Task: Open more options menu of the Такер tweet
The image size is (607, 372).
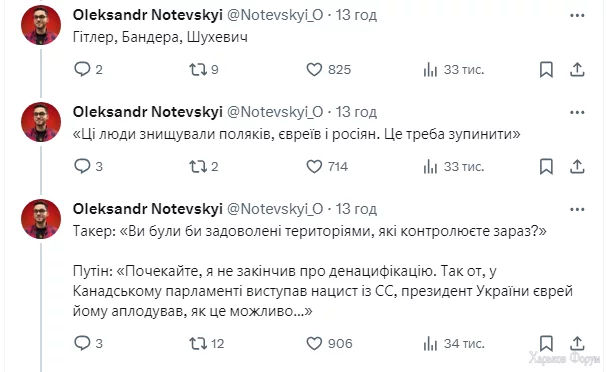Action: [577, 209]
